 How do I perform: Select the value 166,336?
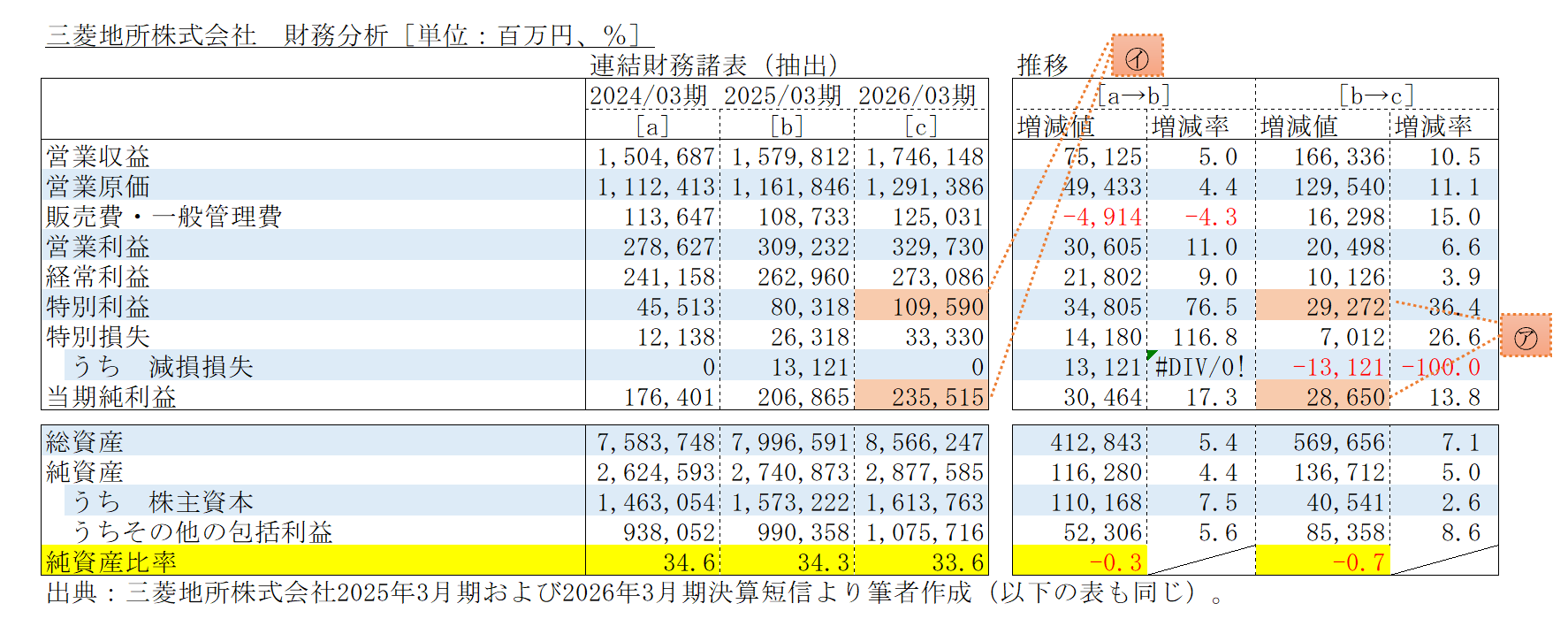1339,157
